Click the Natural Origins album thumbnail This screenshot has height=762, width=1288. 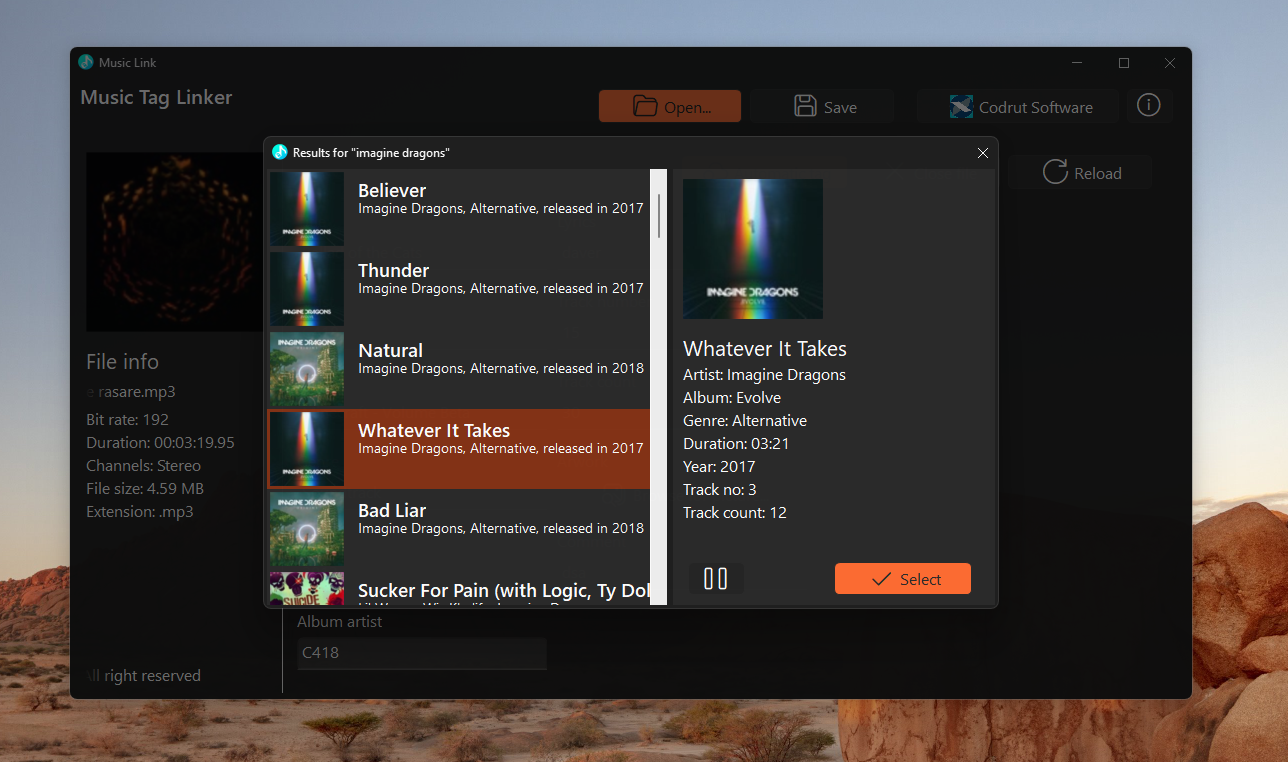click(307, 369)
